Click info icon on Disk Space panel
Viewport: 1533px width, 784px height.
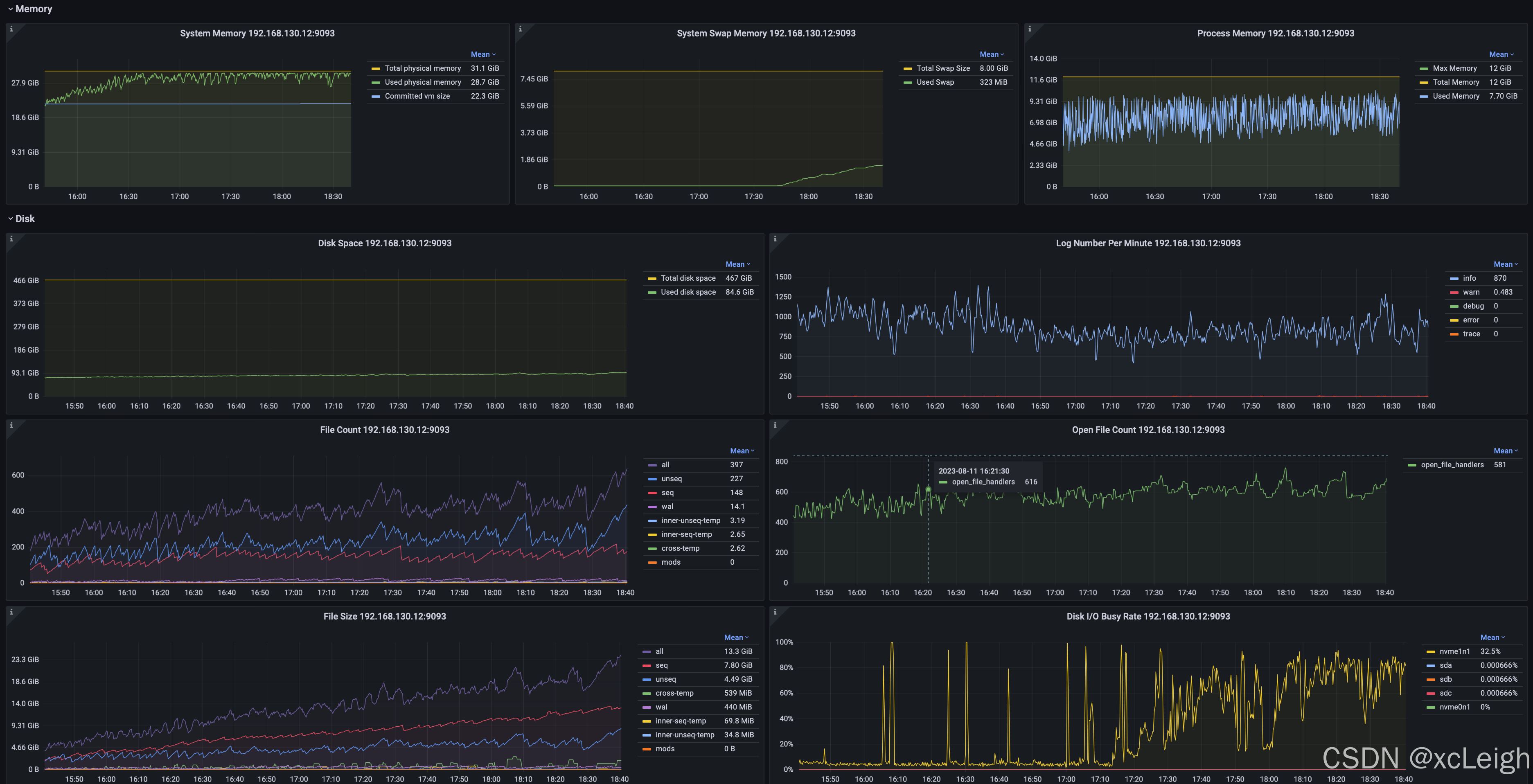pos(11,239)
